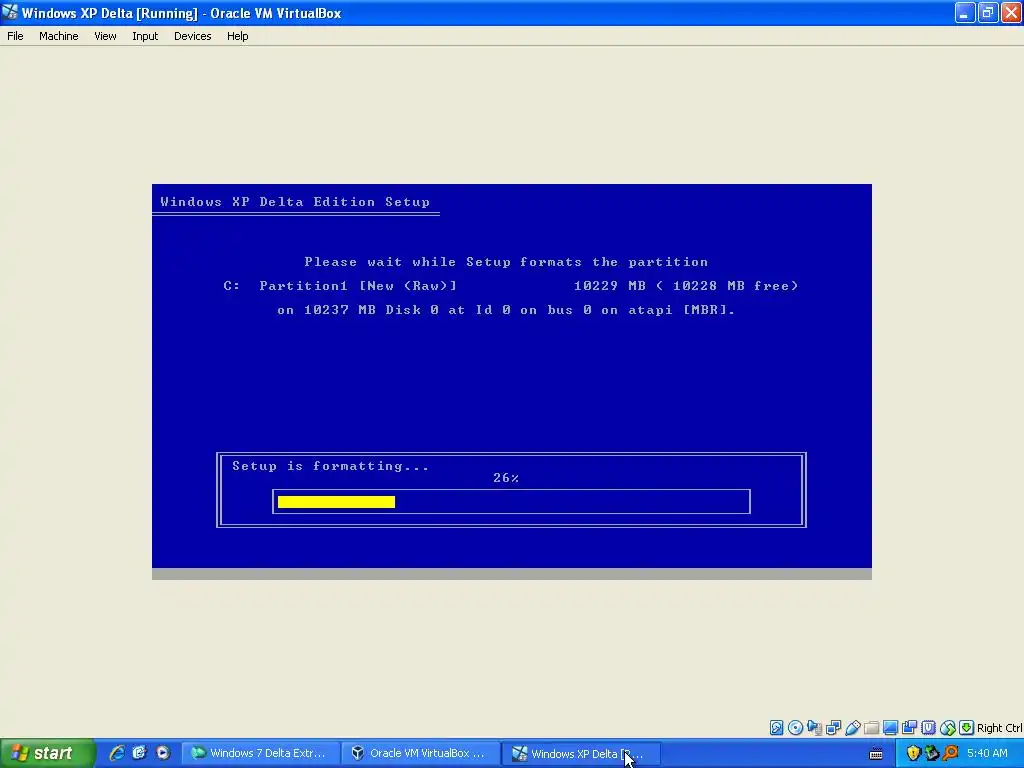Click the shared folders status icon
This screenshot has height=768, width=1024.
coord(871,728)
